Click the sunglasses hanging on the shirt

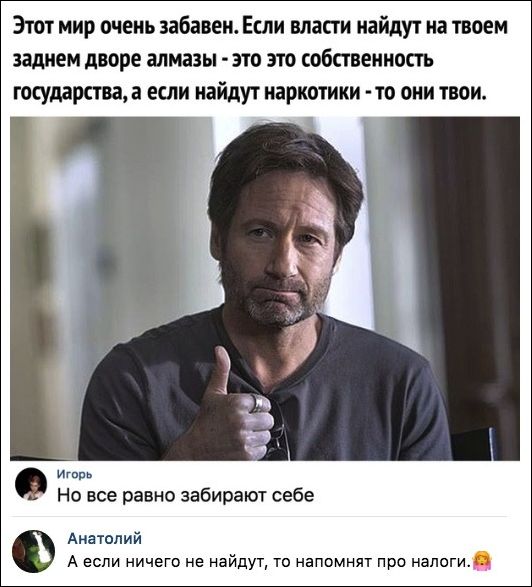click(x=278, y=431)
